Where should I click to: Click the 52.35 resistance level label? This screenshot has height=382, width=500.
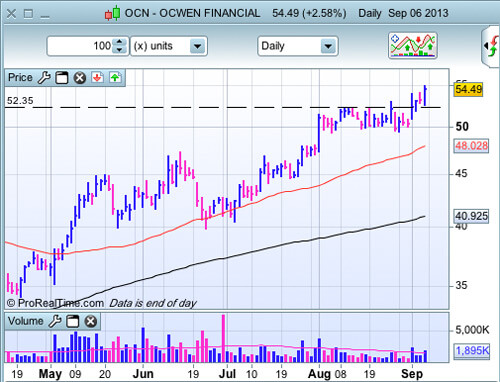coord(20,101)
